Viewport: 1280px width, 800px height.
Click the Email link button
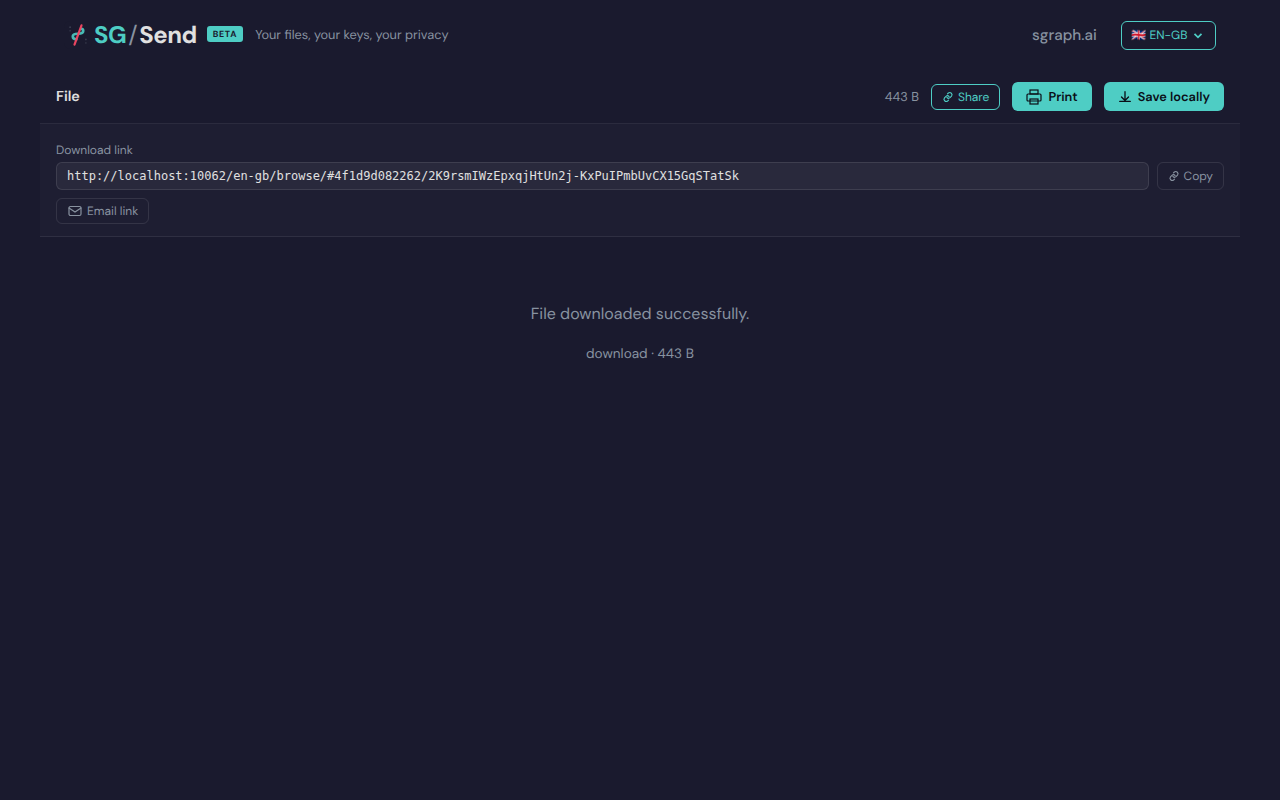(x=102, y=211)
